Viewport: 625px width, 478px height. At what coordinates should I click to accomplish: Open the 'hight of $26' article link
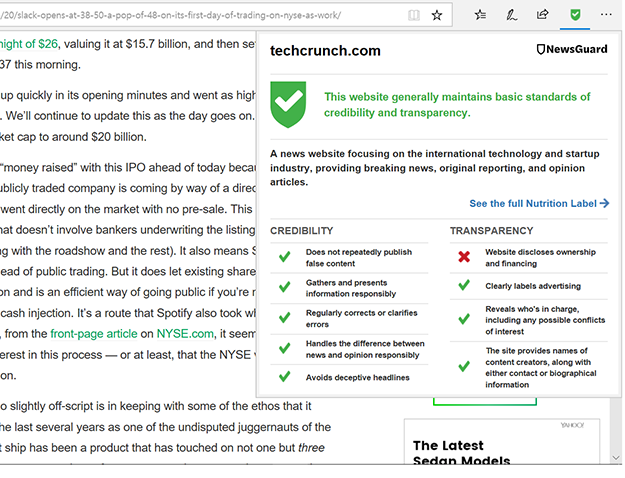click(29, 44)
